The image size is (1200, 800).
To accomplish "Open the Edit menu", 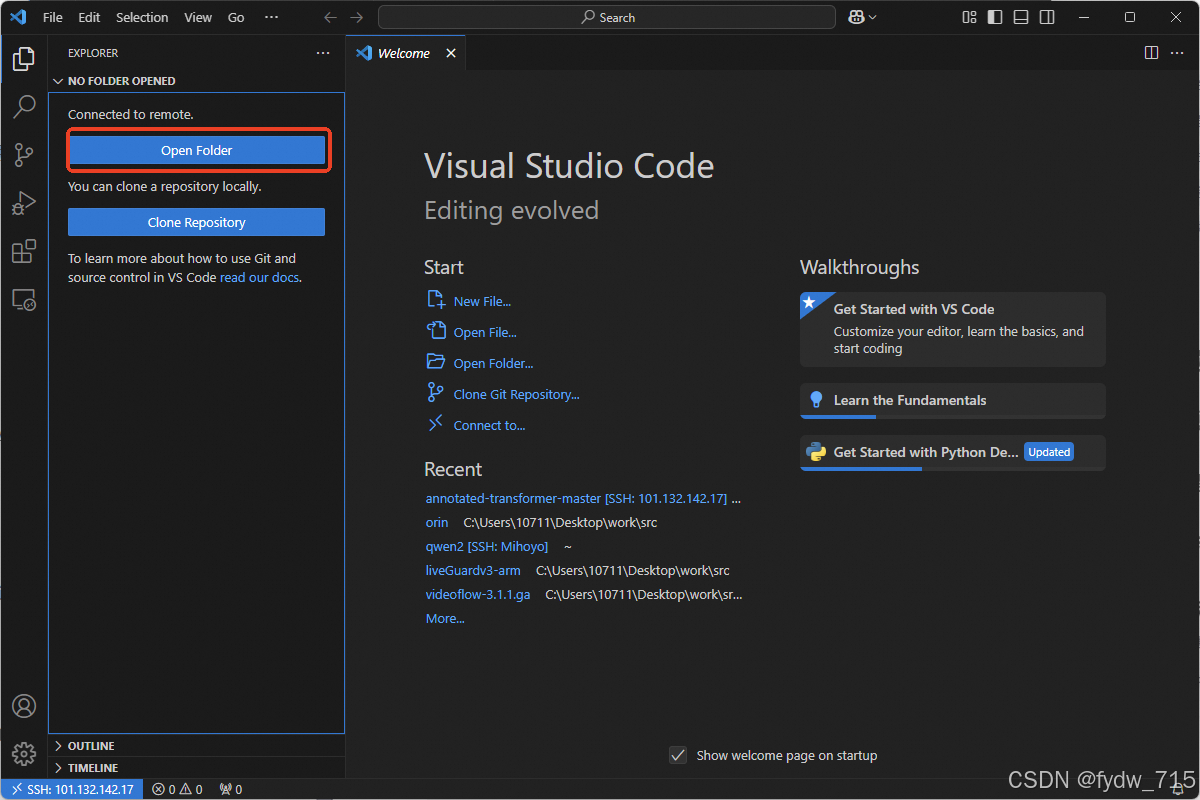I will tap(89, 17).
